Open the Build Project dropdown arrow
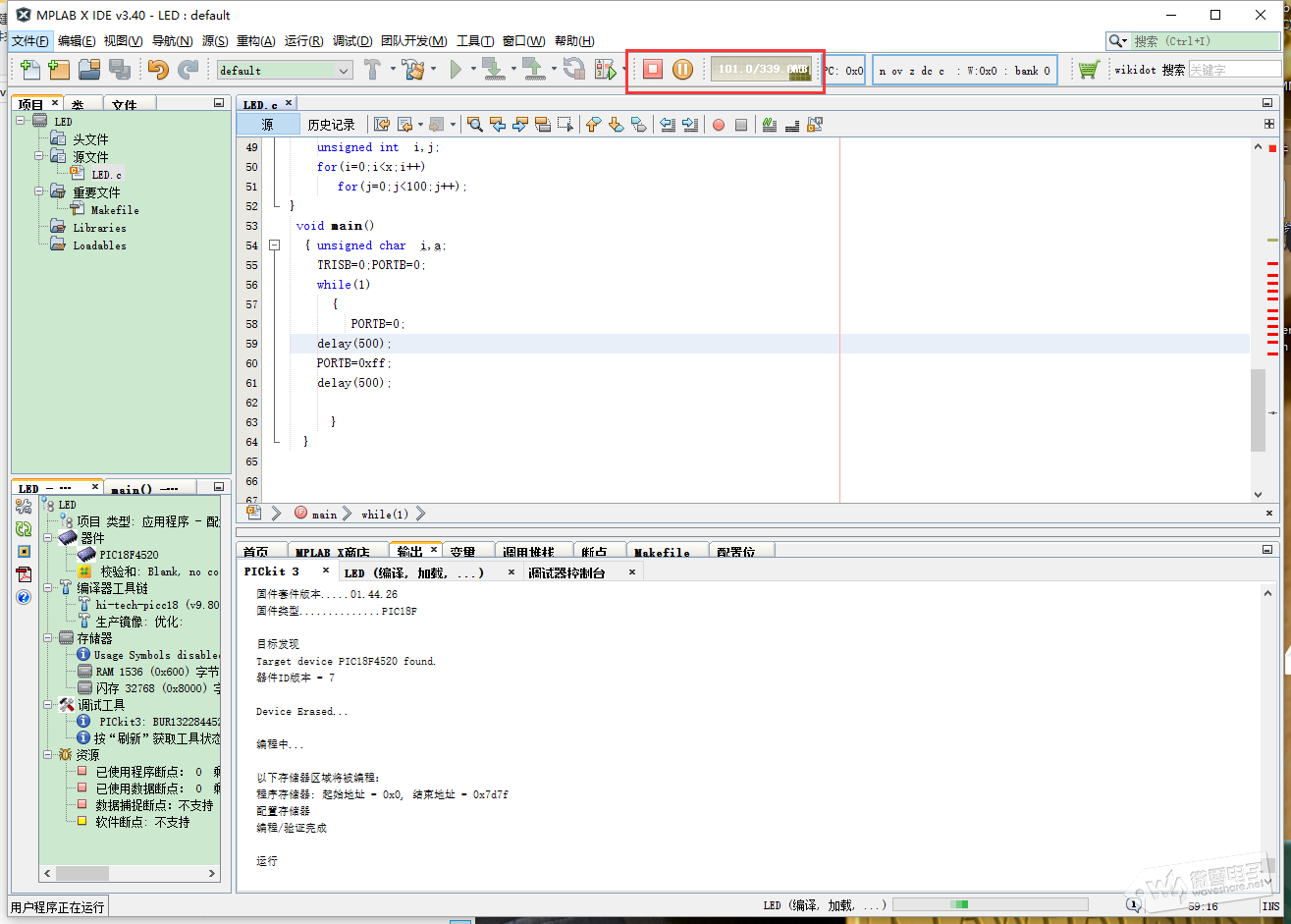The height and width of the screenshot is (924, 1291). point(393,70)
